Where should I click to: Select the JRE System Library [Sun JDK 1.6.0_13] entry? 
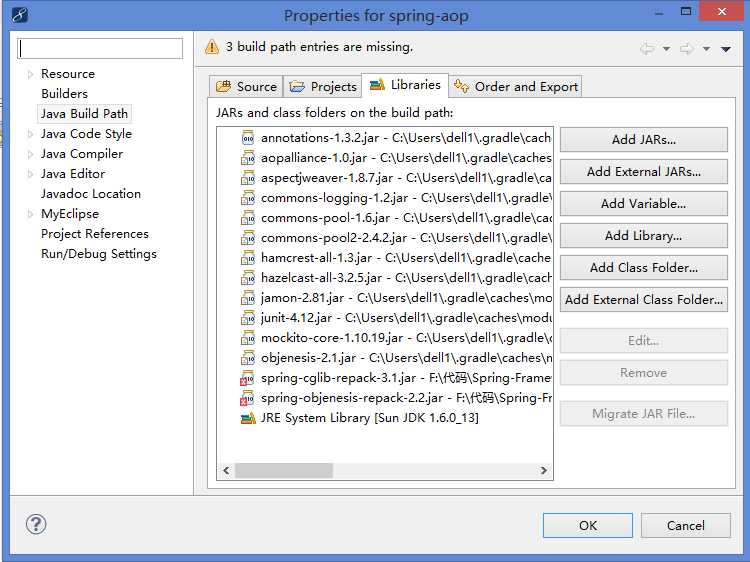(x=369, y=418)
